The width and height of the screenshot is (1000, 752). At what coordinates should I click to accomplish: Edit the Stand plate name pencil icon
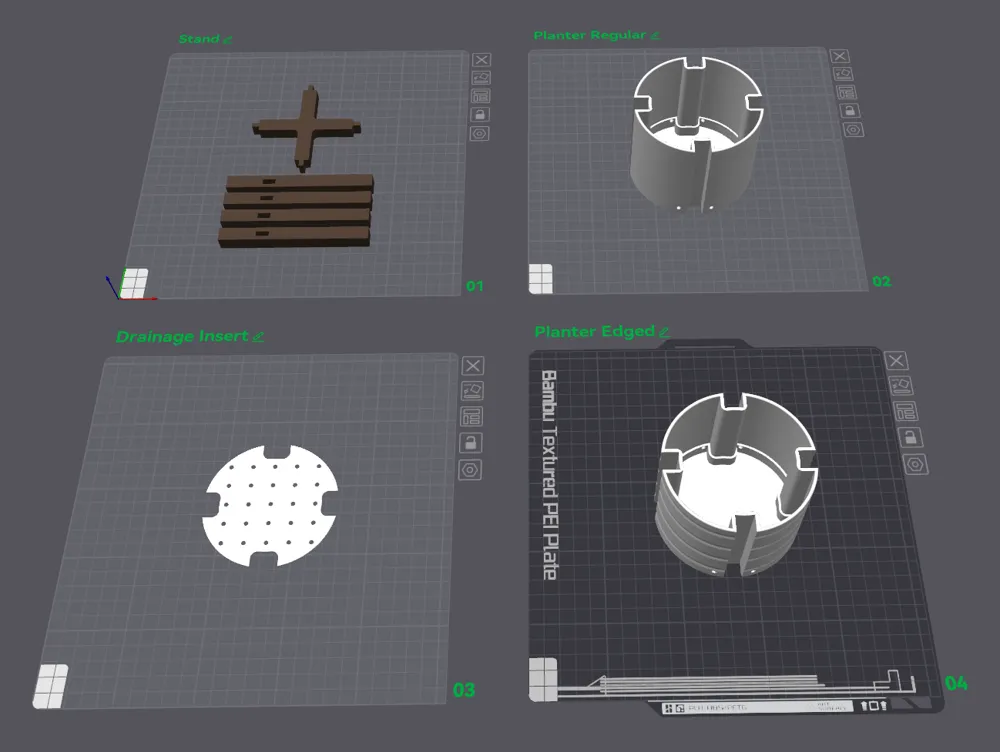coord(228,40)
